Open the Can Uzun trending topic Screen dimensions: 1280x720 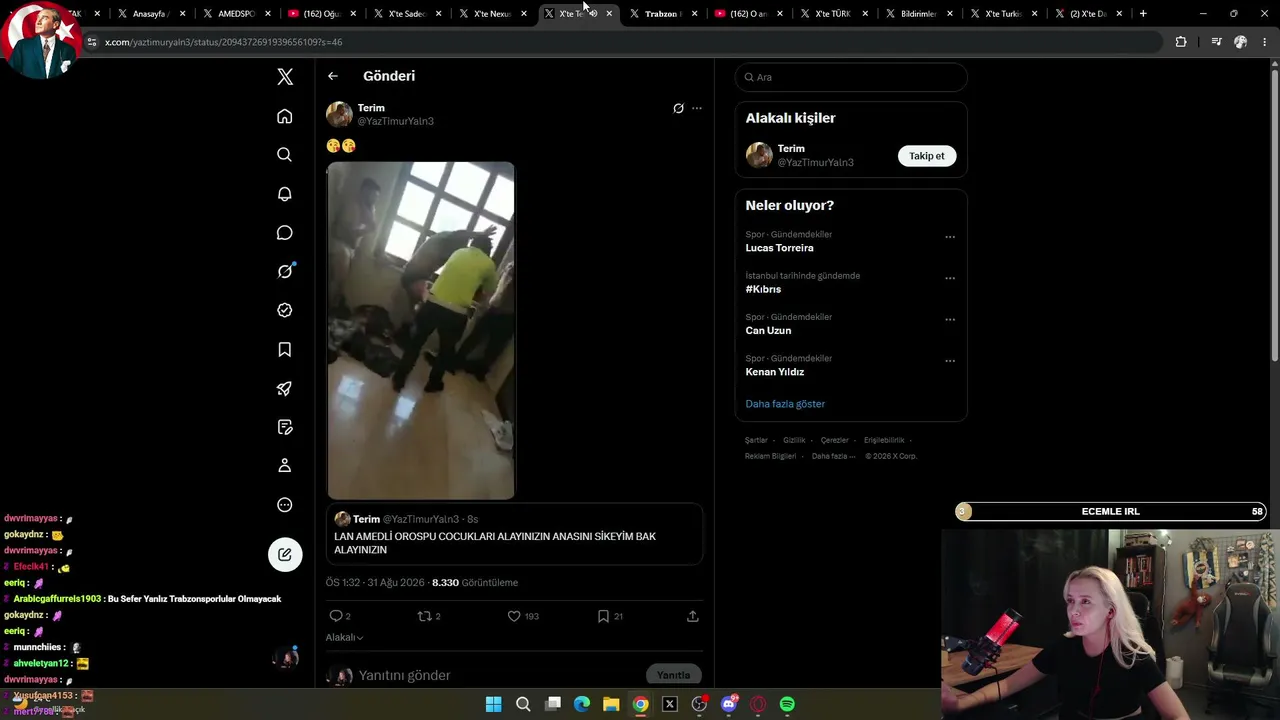pos(768,331)
